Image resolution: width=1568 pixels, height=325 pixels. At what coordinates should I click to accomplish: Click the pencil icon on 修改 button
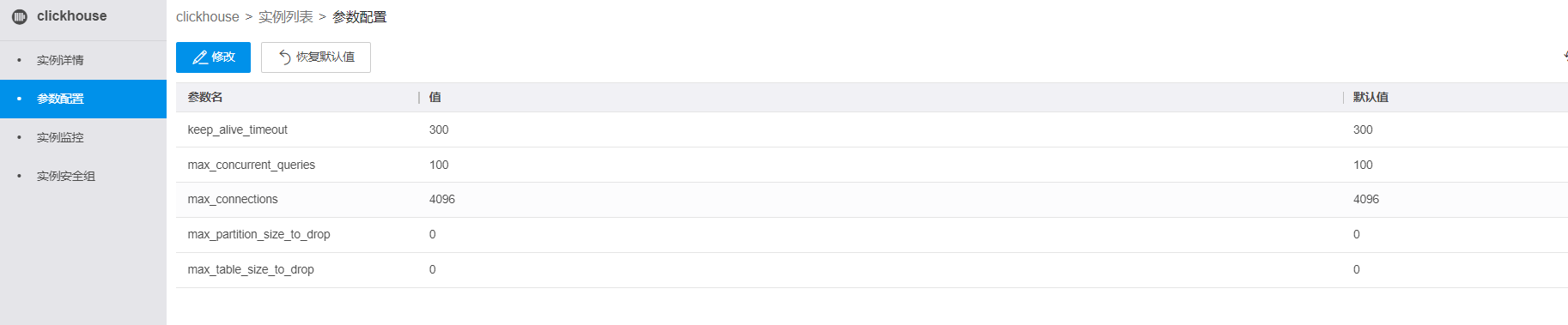[x=200, y=57]
